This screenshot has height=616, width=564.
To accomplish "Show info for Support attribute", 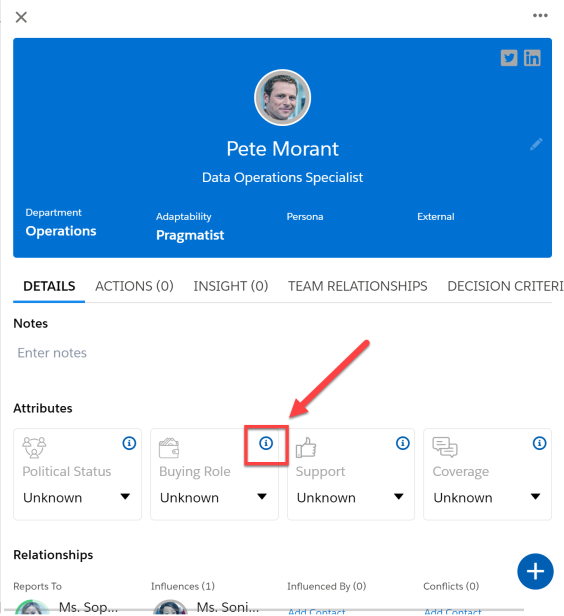I will click(x=403, y=443).
